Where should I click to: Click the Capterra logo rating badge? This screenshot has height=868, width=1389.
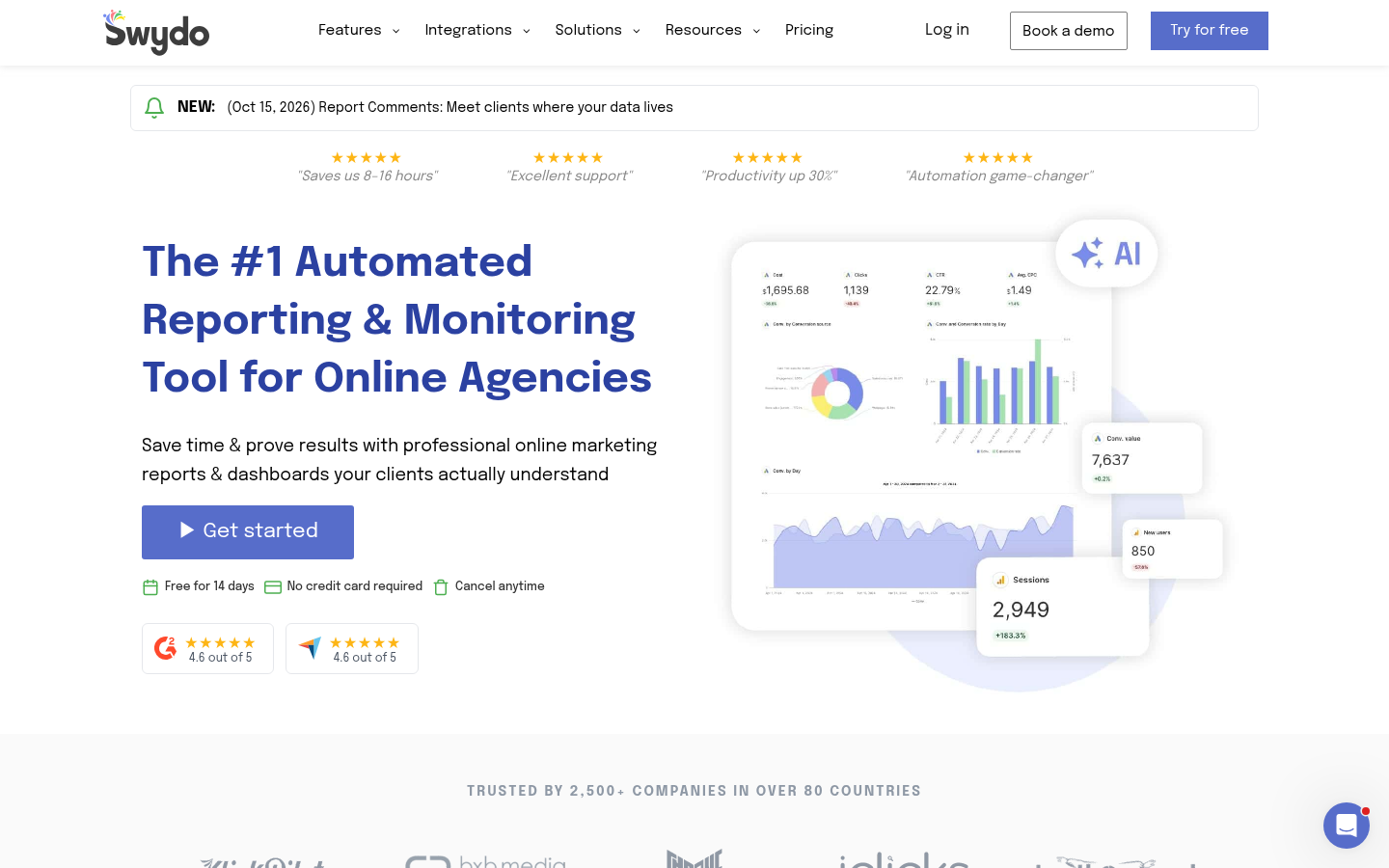352,648
